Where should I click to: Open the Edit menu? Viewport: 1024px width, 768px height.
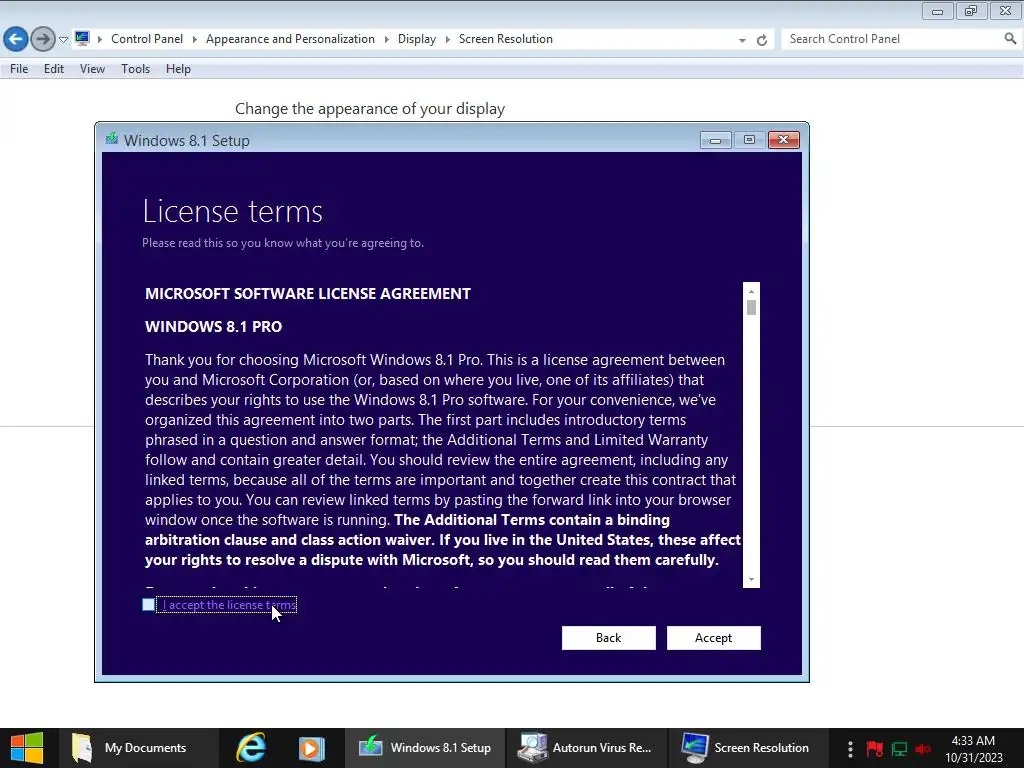click(54, 69)
